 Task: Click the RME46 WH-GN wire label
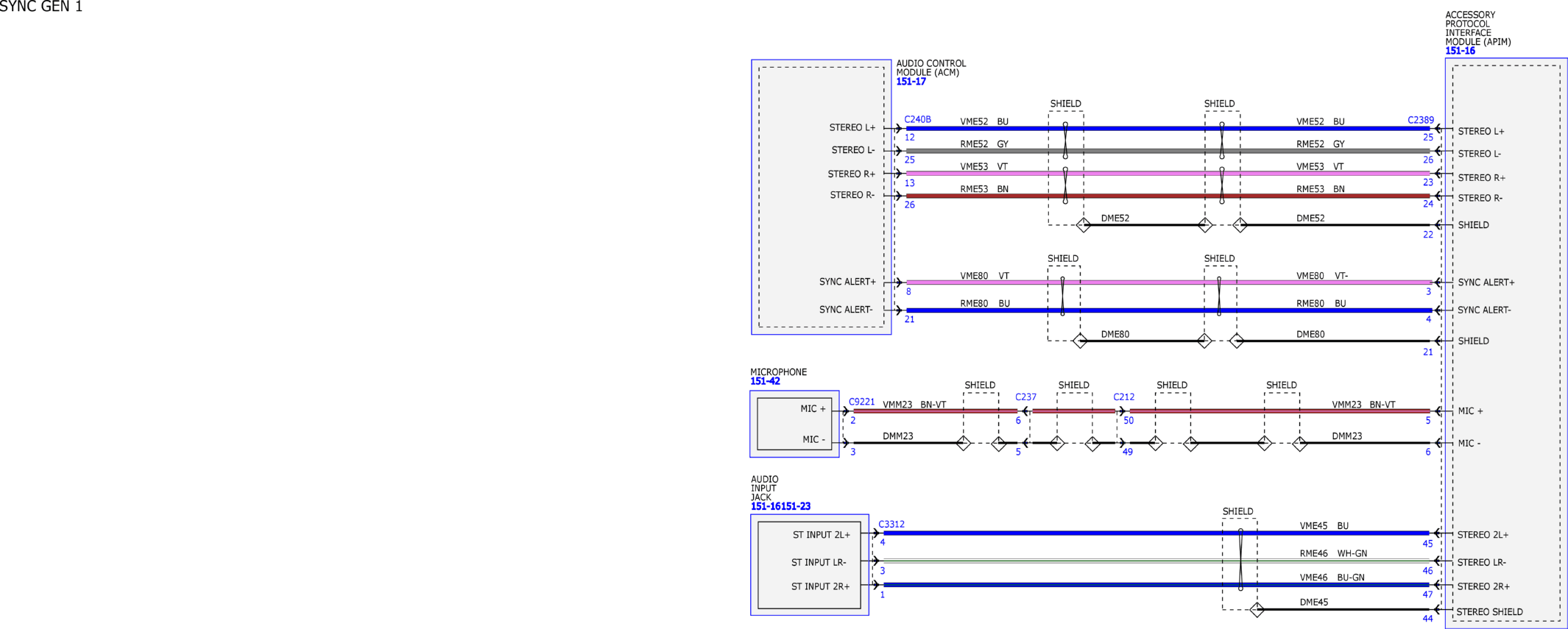click(1333, 553)
